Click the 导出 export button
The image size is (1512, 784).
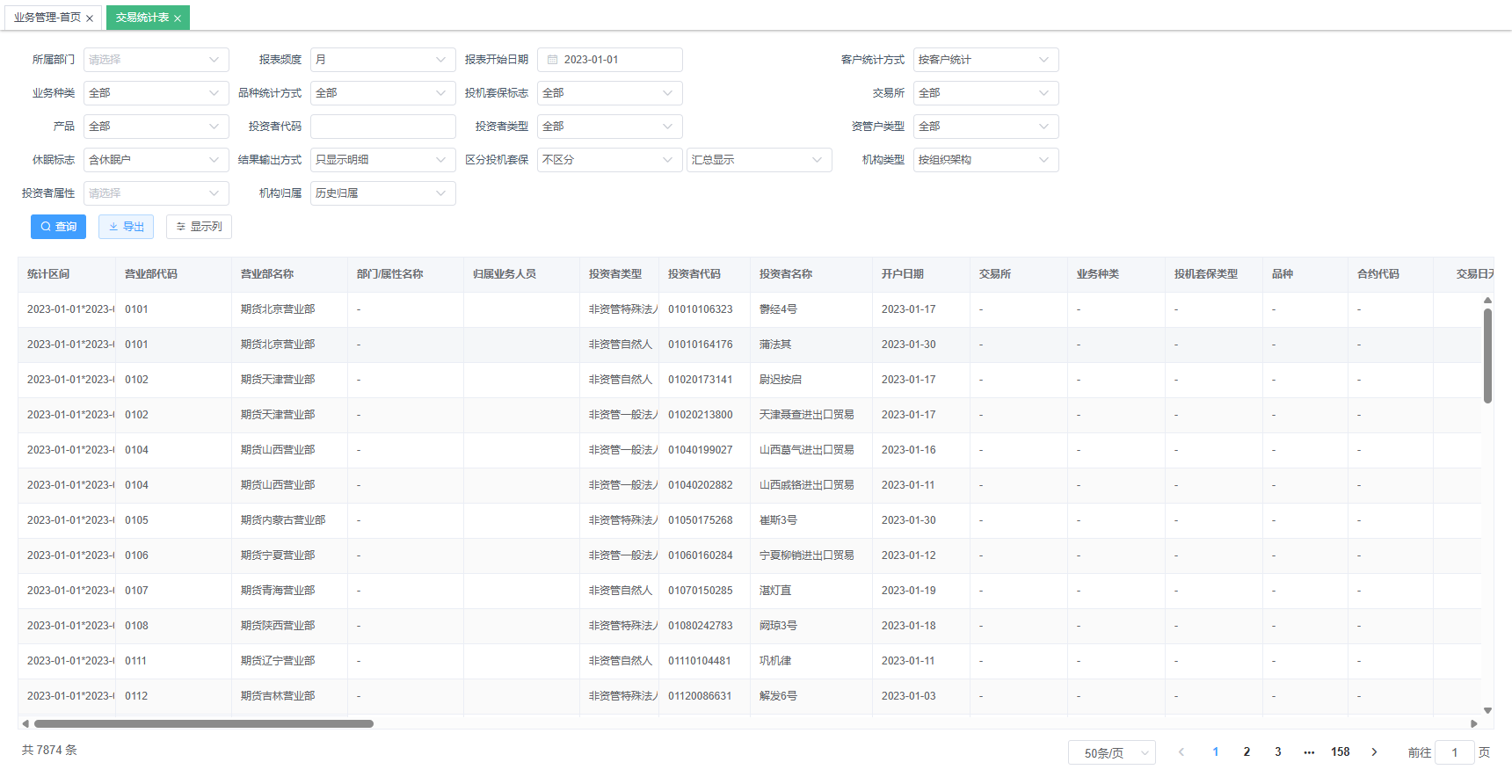127,227
